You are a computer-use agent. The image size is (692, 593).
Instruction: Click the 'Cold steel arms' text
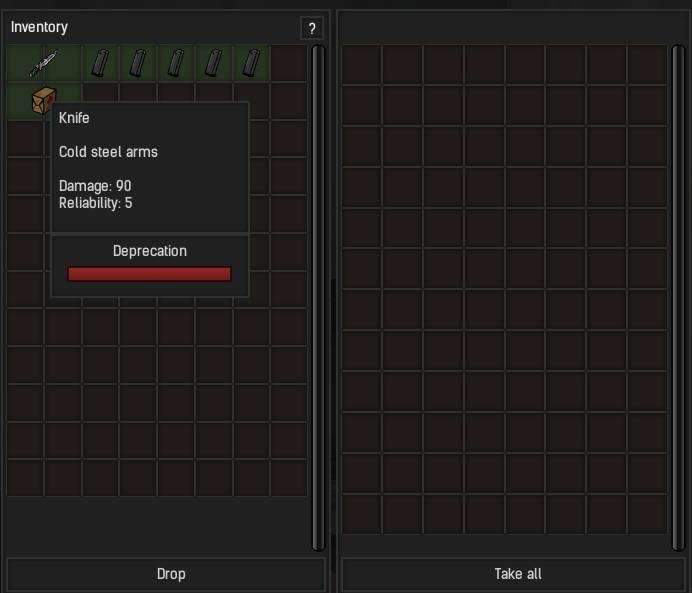click(x=108, y=152)
